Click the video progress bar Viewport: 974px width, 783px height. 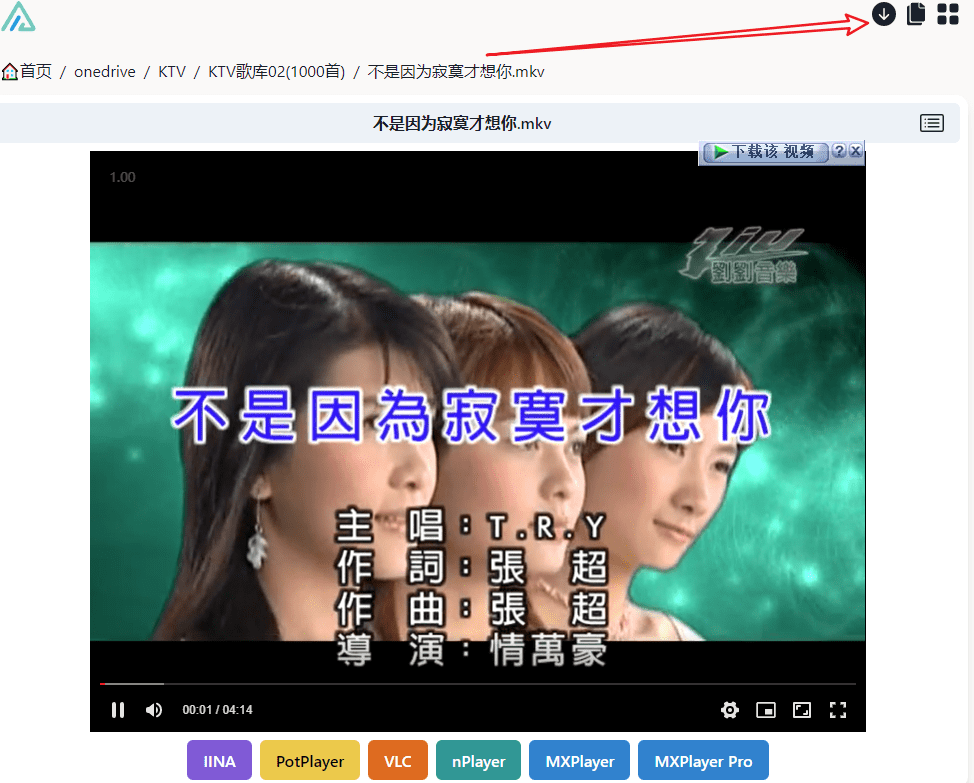tap(478, 684)
